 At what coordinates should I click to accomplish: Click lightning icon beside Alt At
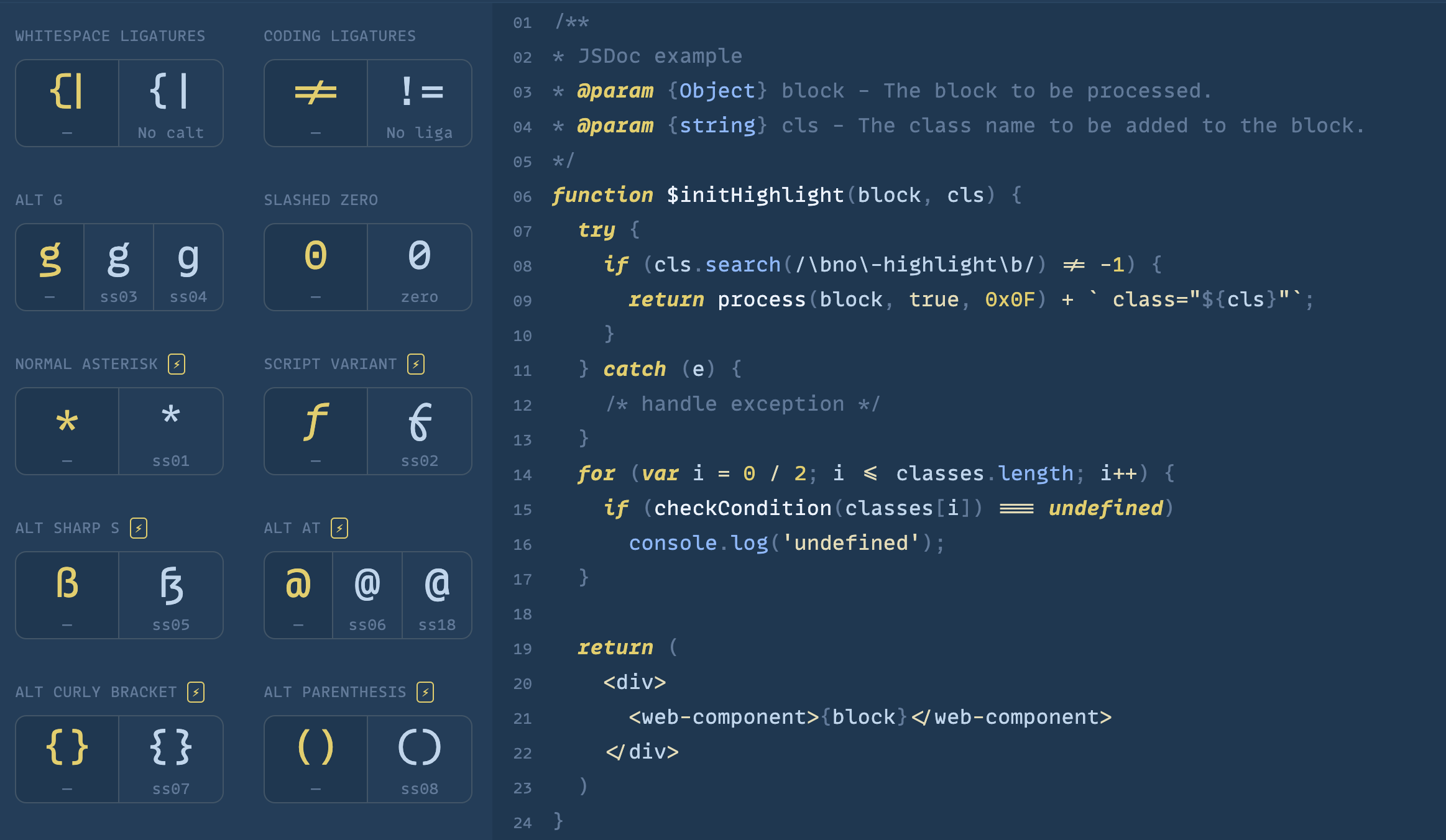point(339,528)
